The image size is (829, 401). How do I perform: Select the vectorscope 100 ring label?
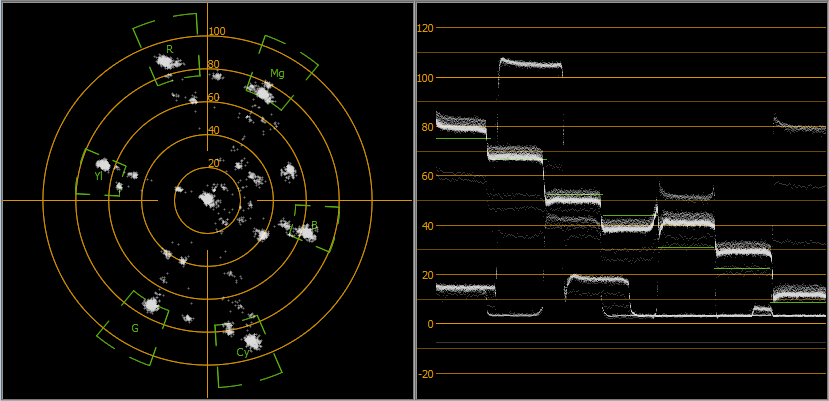click(217, 31)
